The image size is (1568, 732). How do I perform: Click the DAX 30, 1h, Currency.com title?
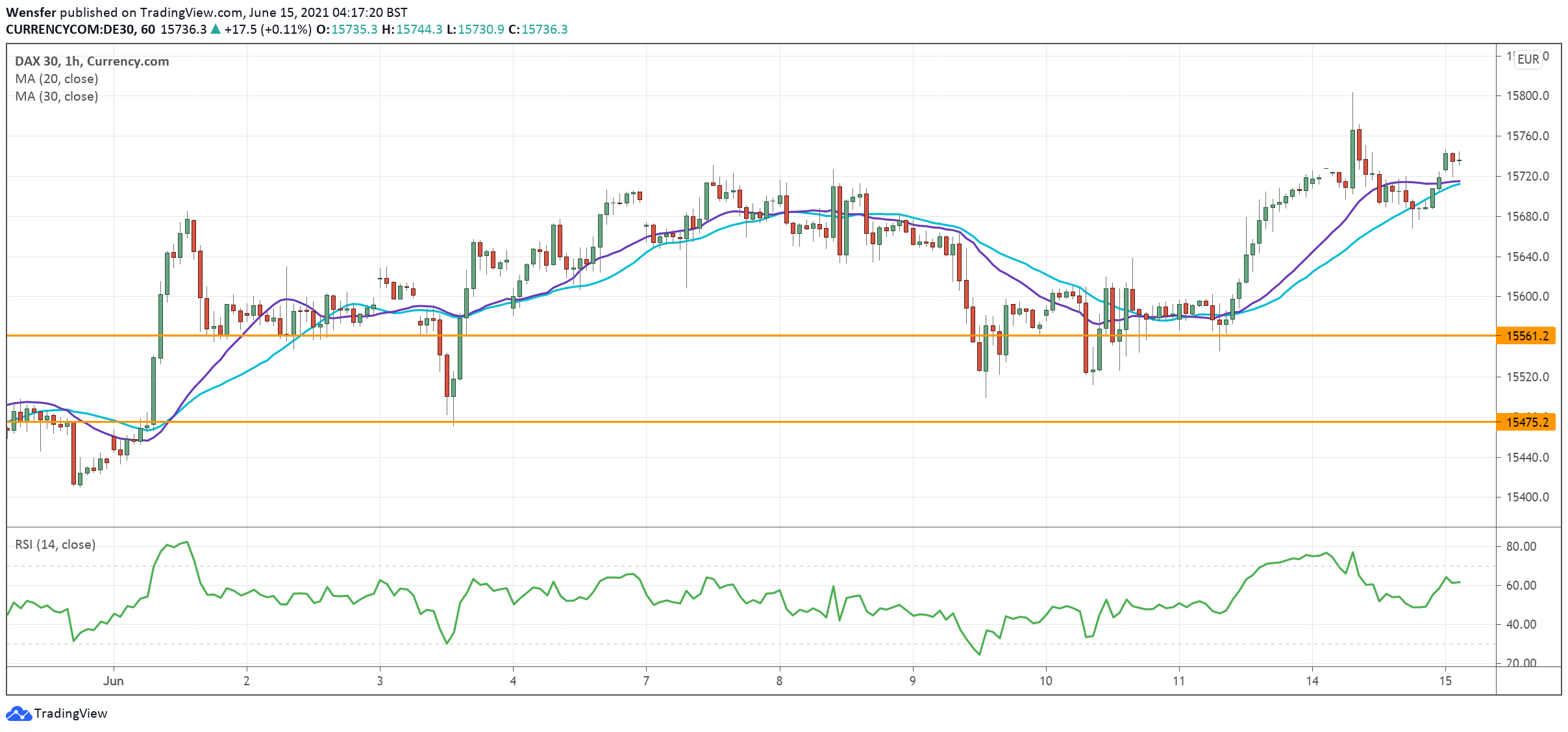tap(92, 61)
